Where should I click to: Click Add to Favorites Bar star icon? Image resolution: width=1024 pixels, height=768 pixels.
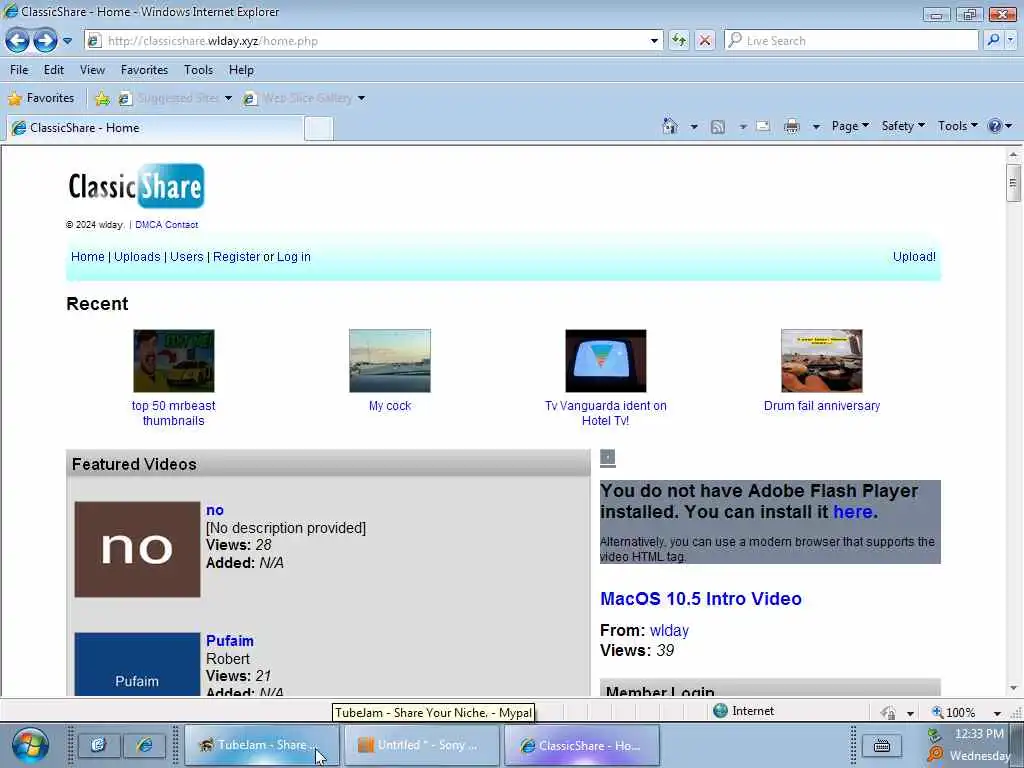[x=102, y=99]
